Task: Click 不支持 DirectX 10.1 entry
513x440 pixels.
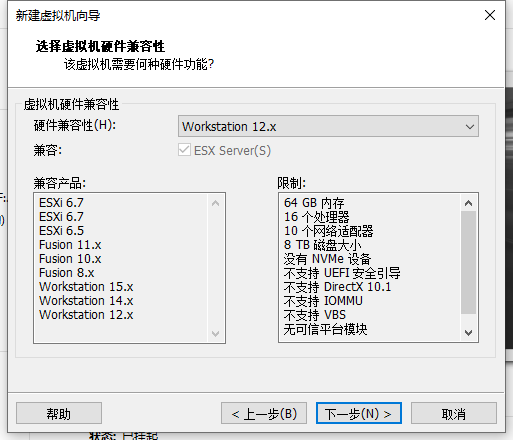Action: [337, 287]
